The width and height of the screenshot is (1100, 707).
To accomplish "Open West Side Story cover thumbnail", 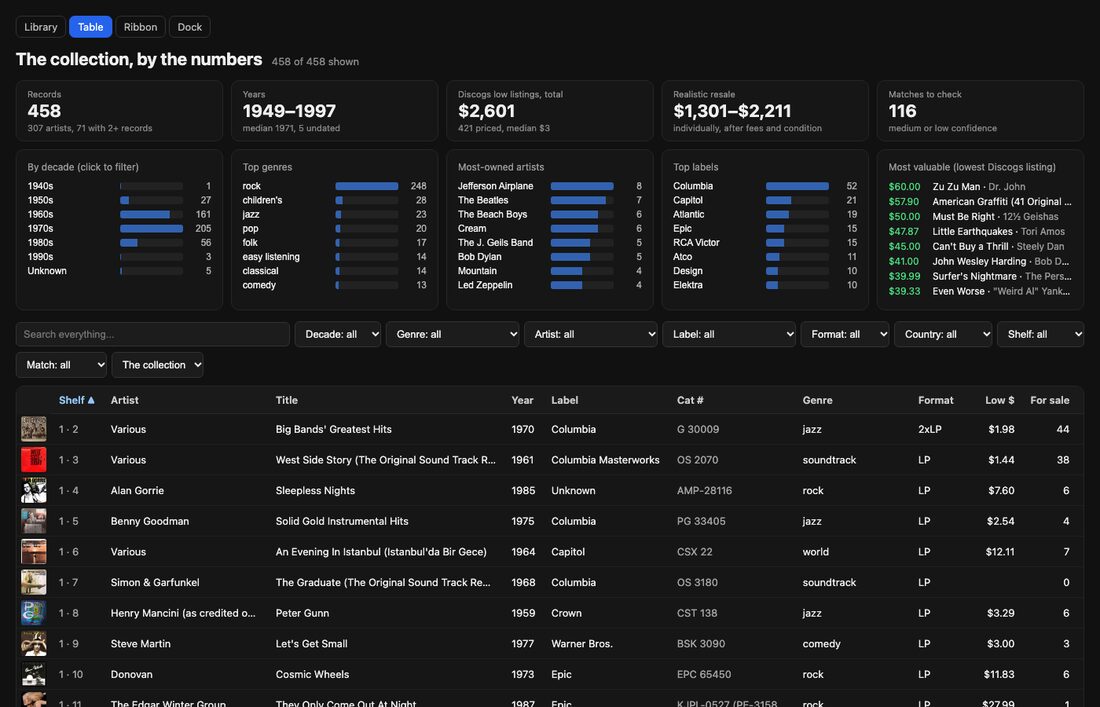I will (x=34, y=459).
